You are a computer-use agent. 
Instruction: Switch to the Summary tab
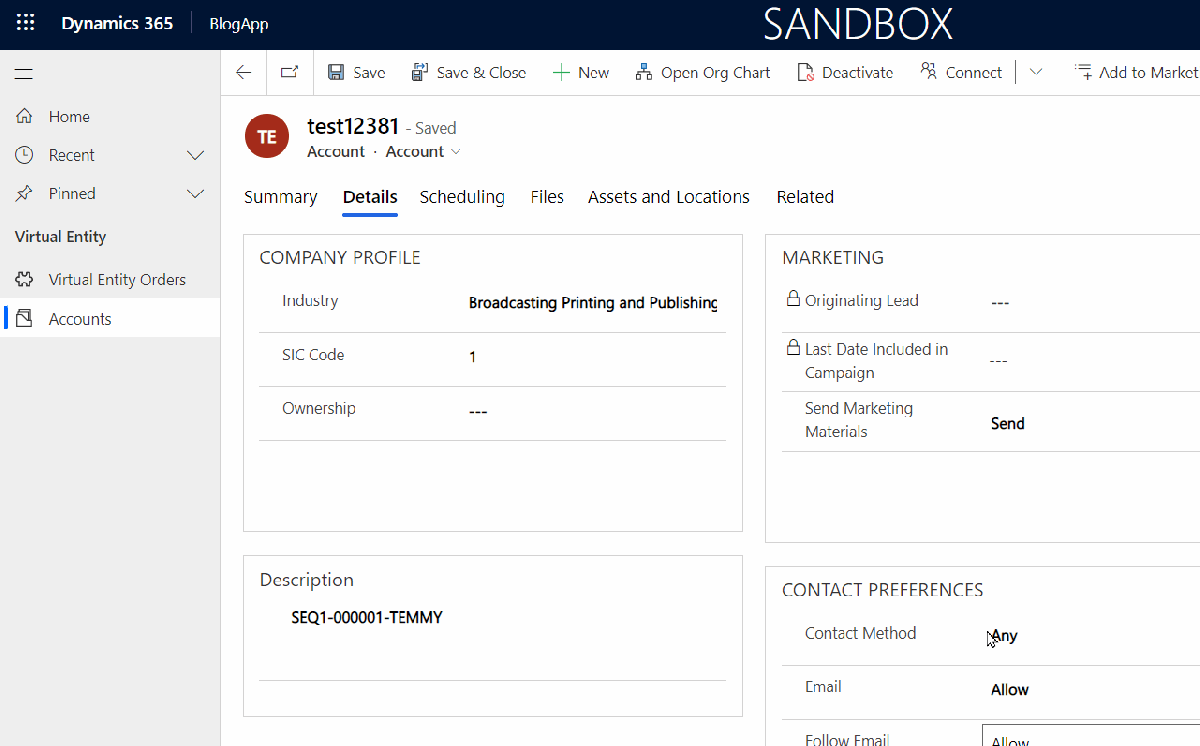click(x=280, y=197)
